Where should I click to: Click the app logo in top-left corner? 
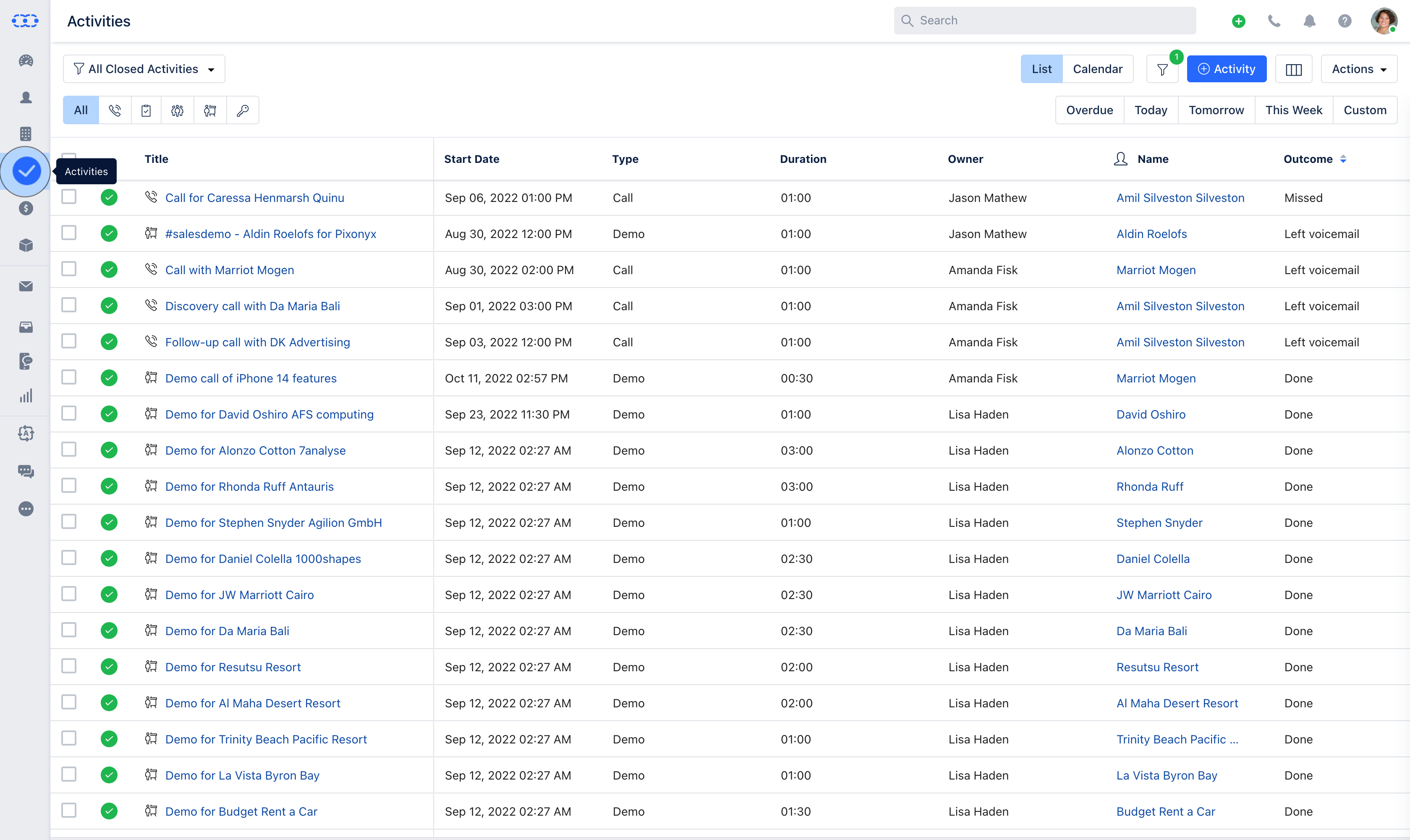(x=26, y=21)
